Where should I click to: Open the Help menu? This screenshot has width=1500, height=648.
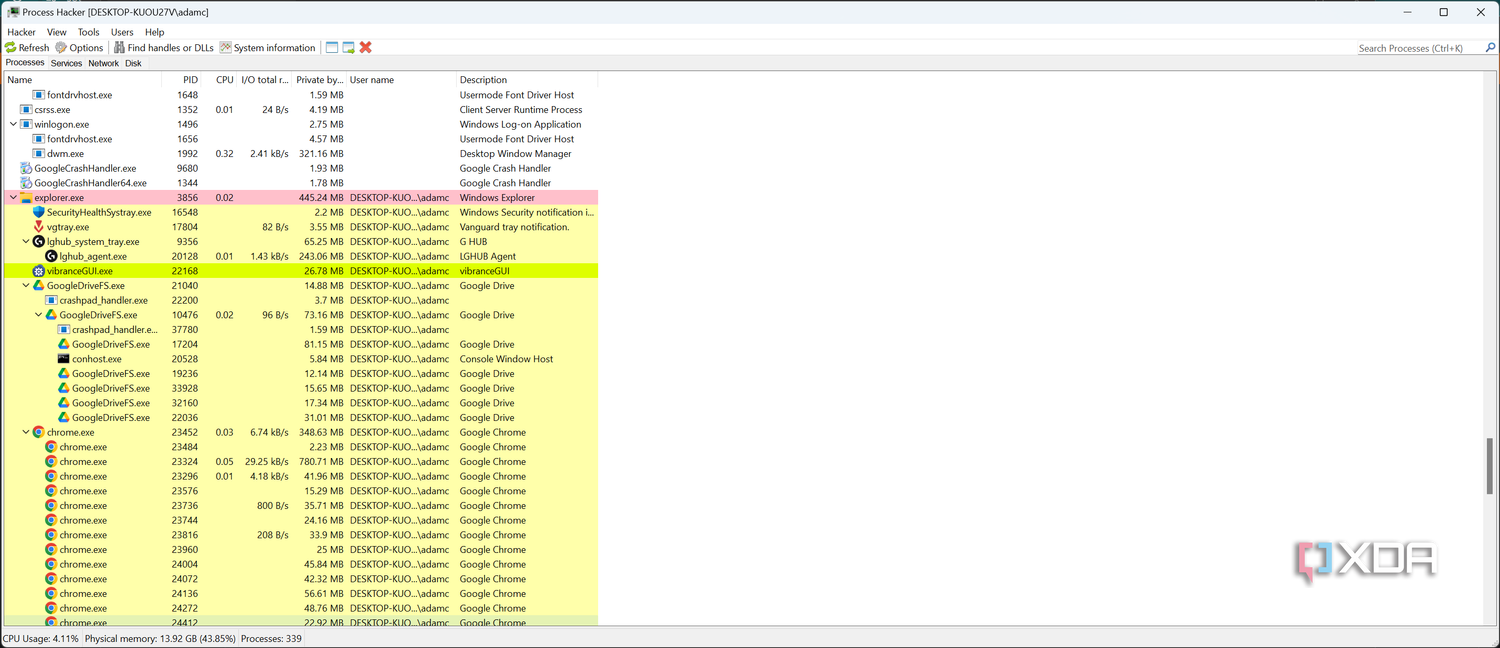[154, 32]
